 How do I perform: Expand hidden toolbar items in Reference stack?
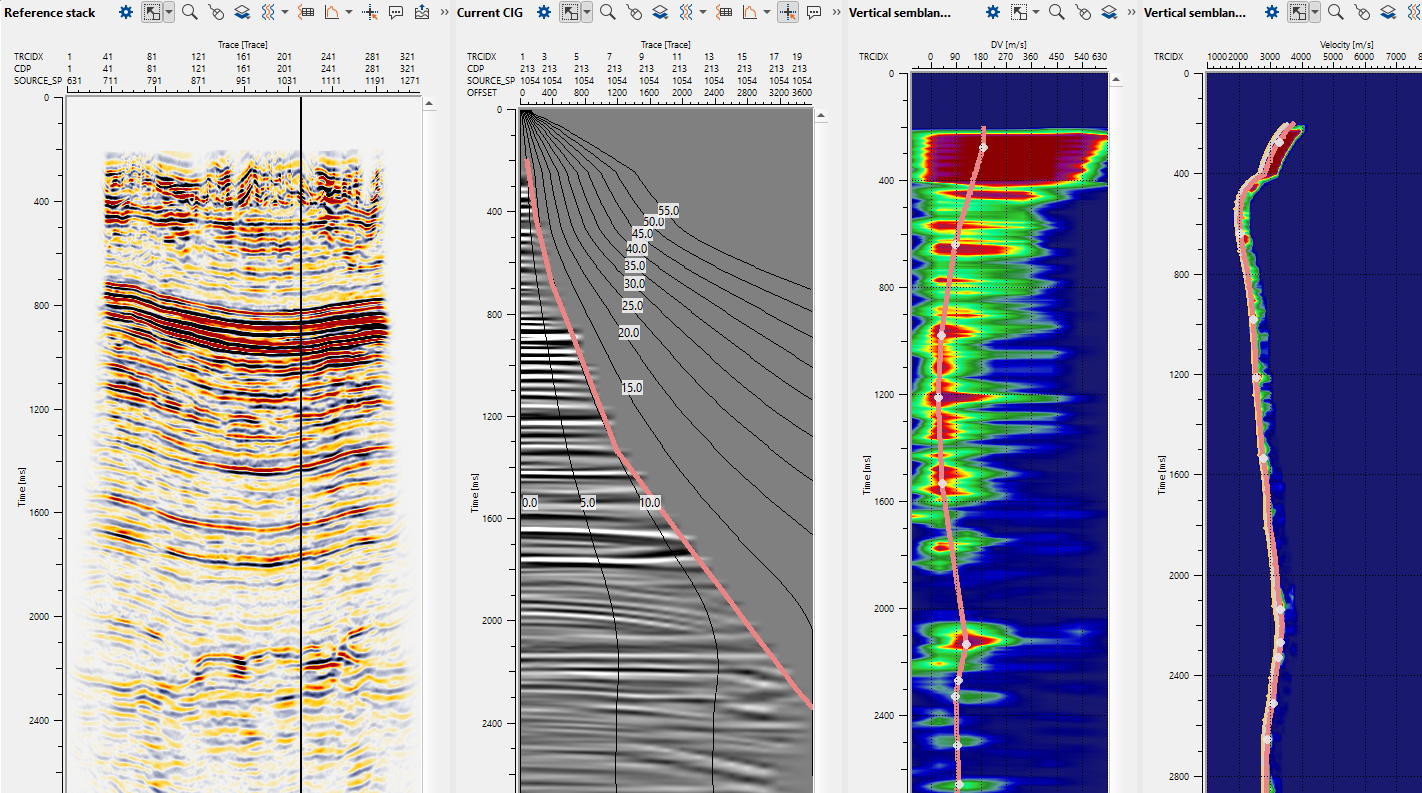pyautogui.click(x=444, y=13)
